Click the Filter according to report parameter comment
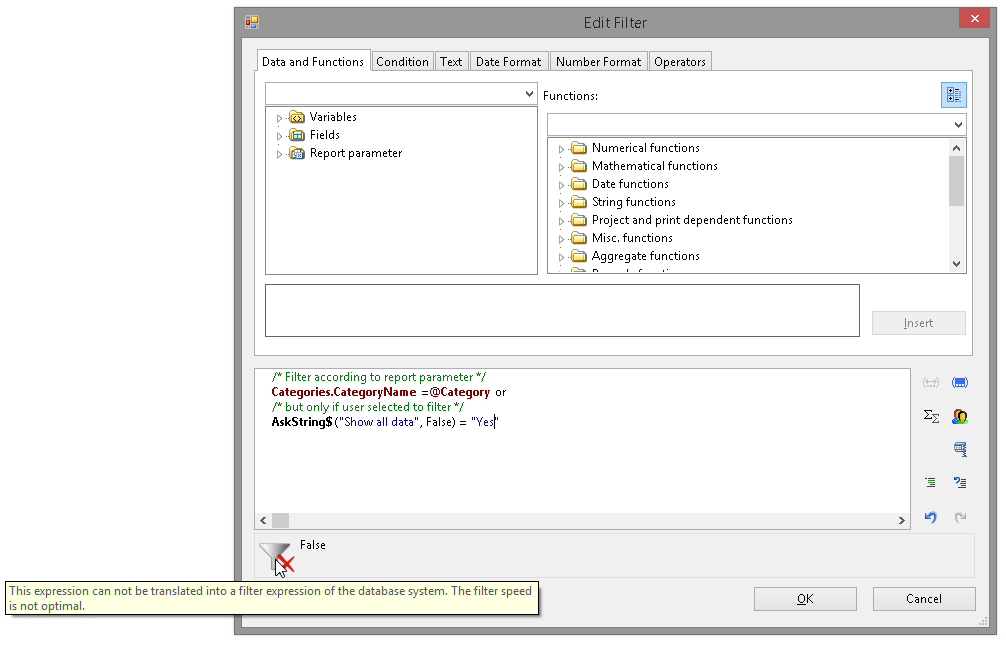This screenshot has height=645, width=1006. coord(379,377)
